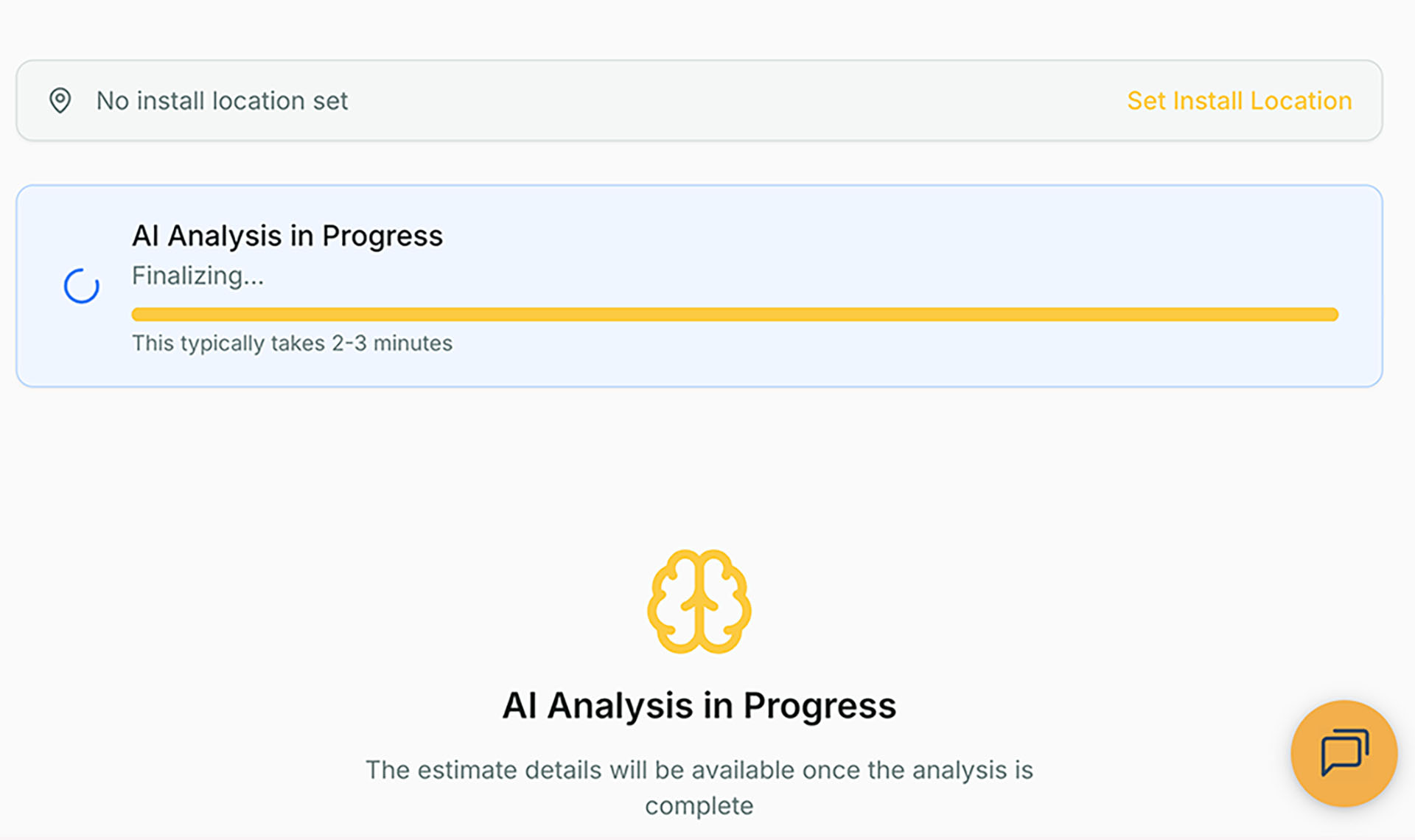Open messaging via the bottom-right floating button
The width and height of the screenshot is (1415, 840).
tap(1343, 752)
